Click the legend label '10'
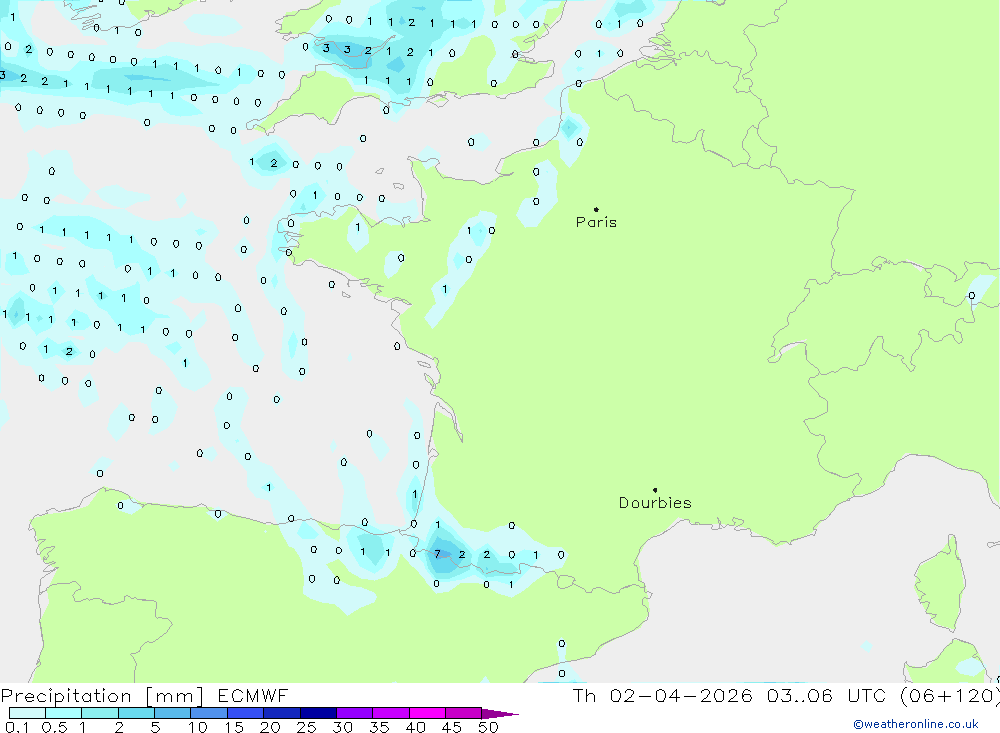This screenshot has width=1000, height=733. (x=198, y=727)
